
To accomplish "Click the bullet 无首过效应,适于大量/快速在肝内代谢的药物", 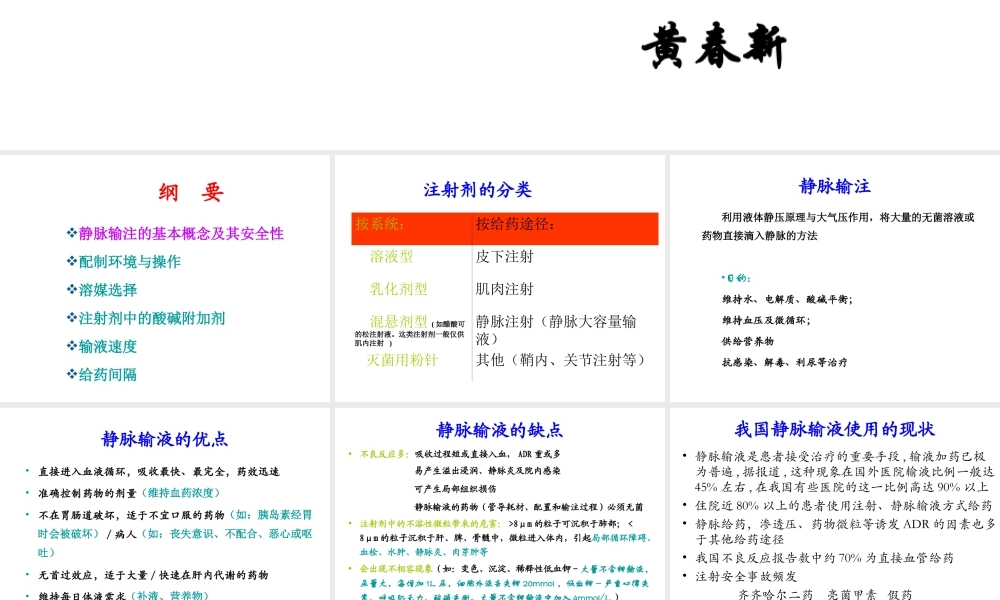I will coord(153,575).
